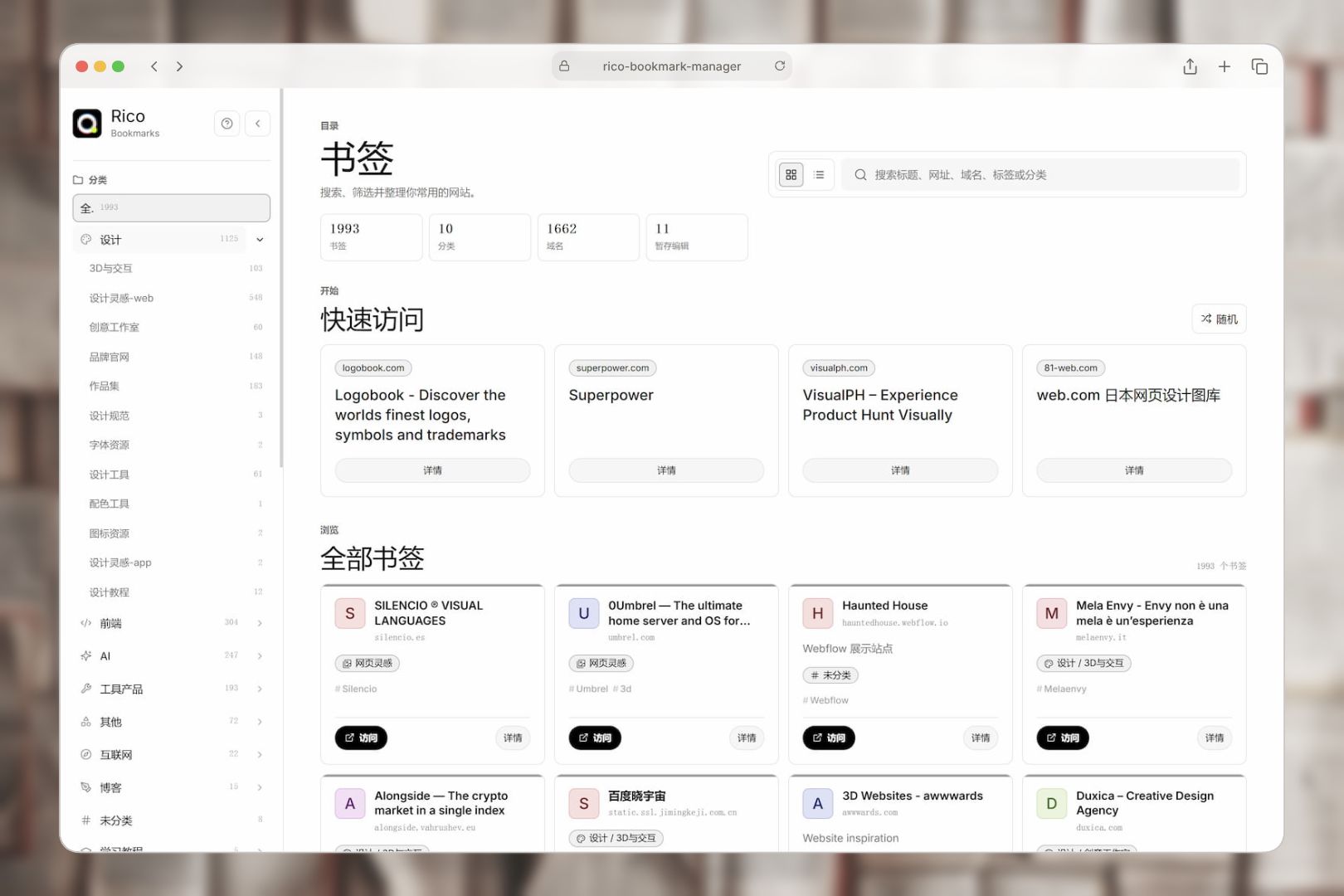Switch to grid view

click(x=791, y=174)
